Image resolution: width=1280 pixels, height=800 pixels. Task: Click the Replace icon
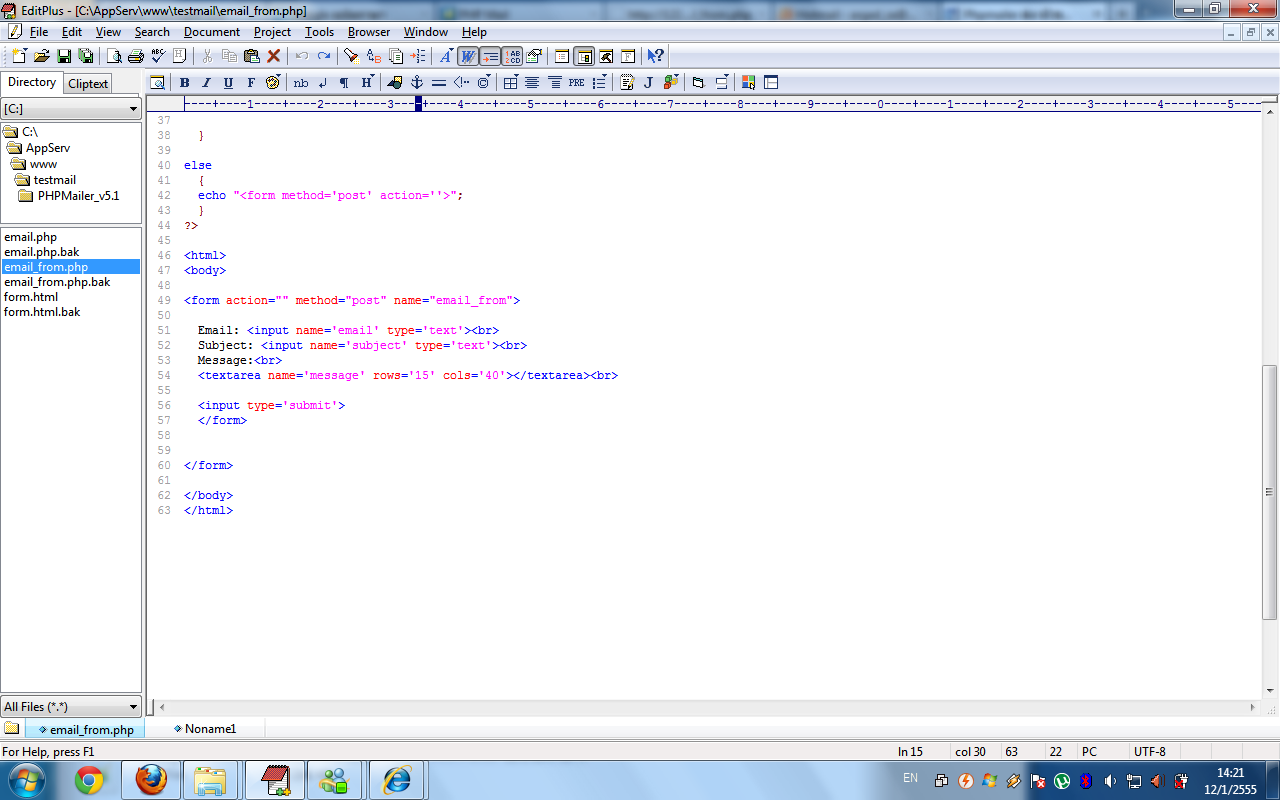click(x=374, y=56)
